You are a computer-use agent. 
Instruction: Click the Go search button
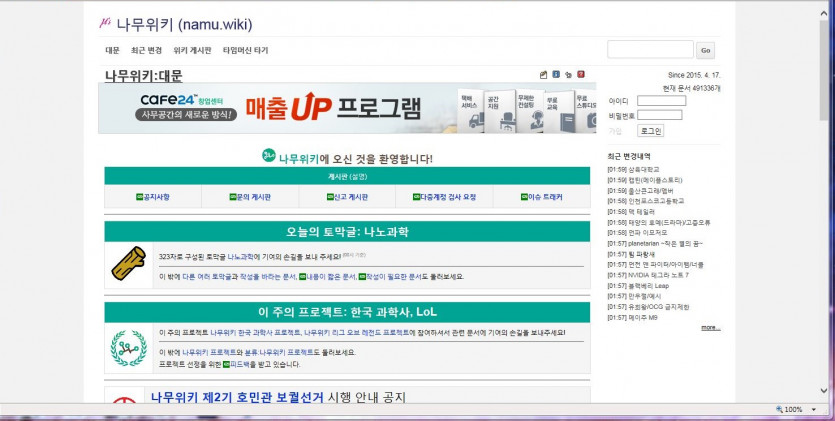706,50
